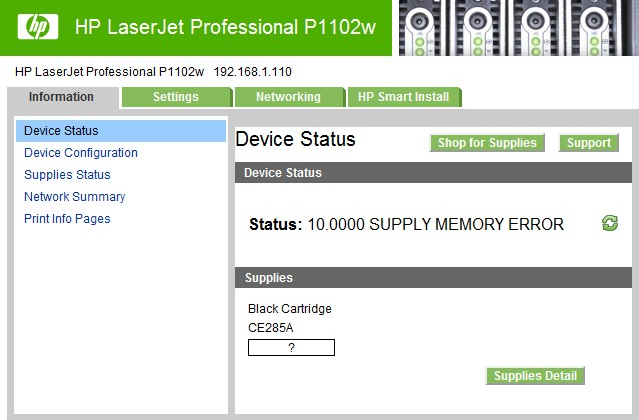Switch to the Settings tab
The height and width of the screenshot is (420, 639).
tap(176, 97)
